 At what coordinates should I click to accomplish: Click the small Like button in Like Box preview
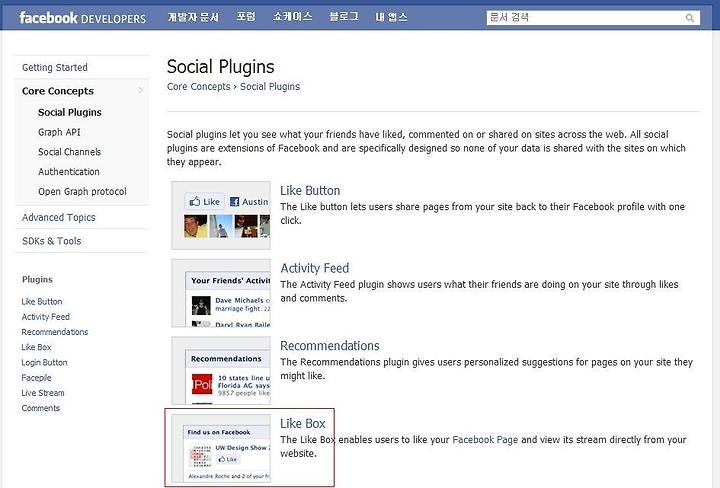point(227,459)
